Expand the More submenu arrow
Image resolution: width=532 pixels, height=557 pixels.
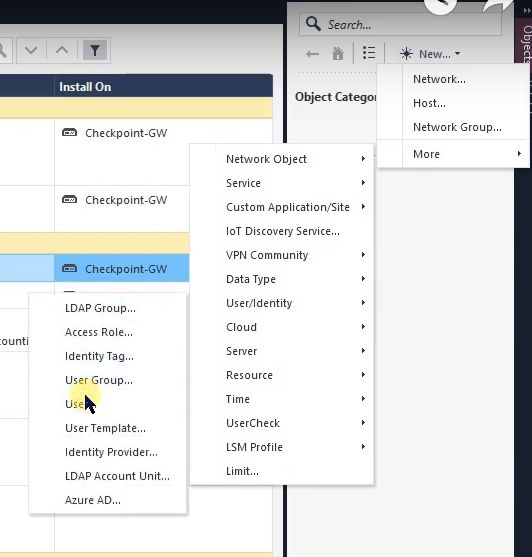(x=519, y=153)
